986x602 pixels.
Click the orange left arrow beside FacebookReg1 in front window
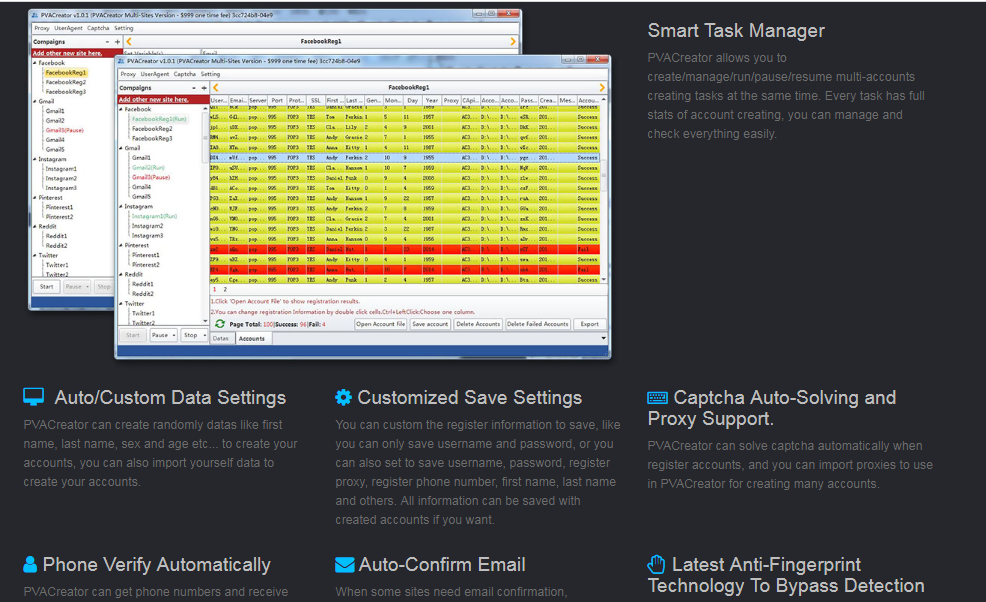[x=215, y=88]
